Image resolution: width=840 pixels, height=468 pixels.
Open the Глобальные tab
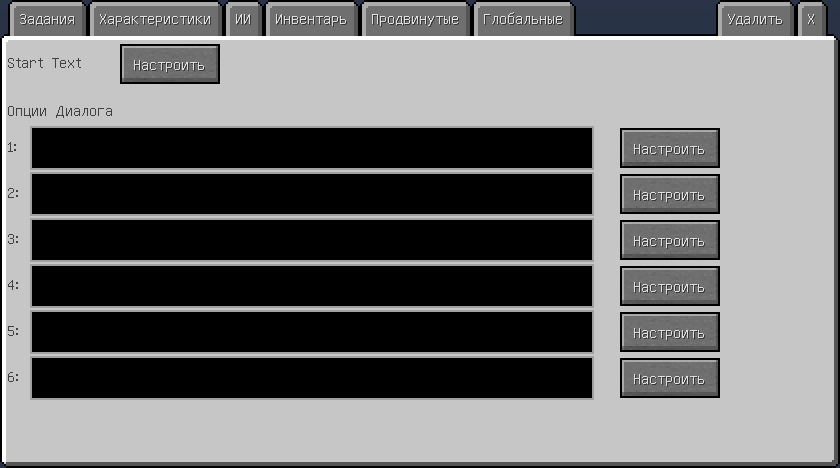[x=523, y=20]
